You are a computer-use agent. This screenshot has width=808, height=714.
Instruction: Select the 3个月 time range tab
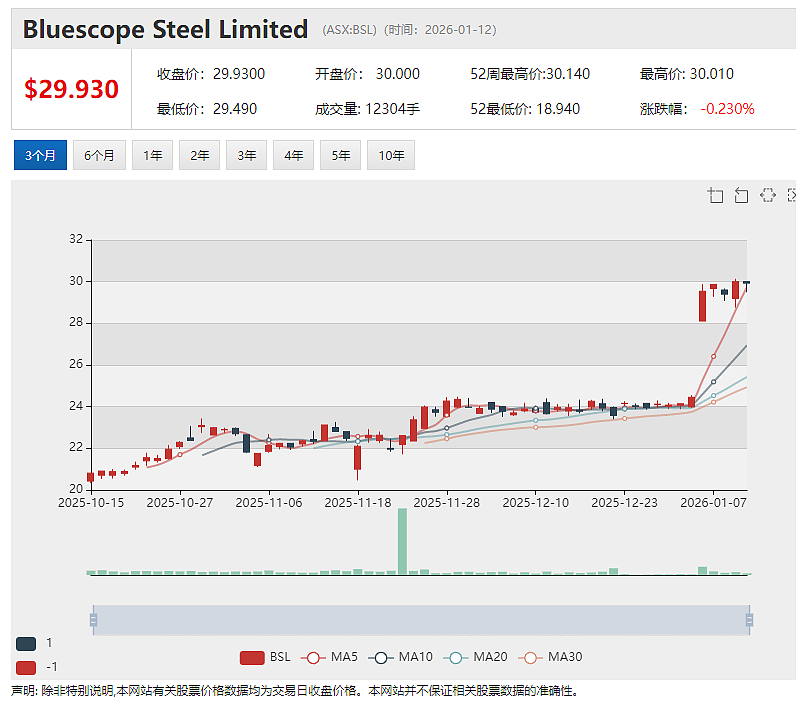pos(40,155)
